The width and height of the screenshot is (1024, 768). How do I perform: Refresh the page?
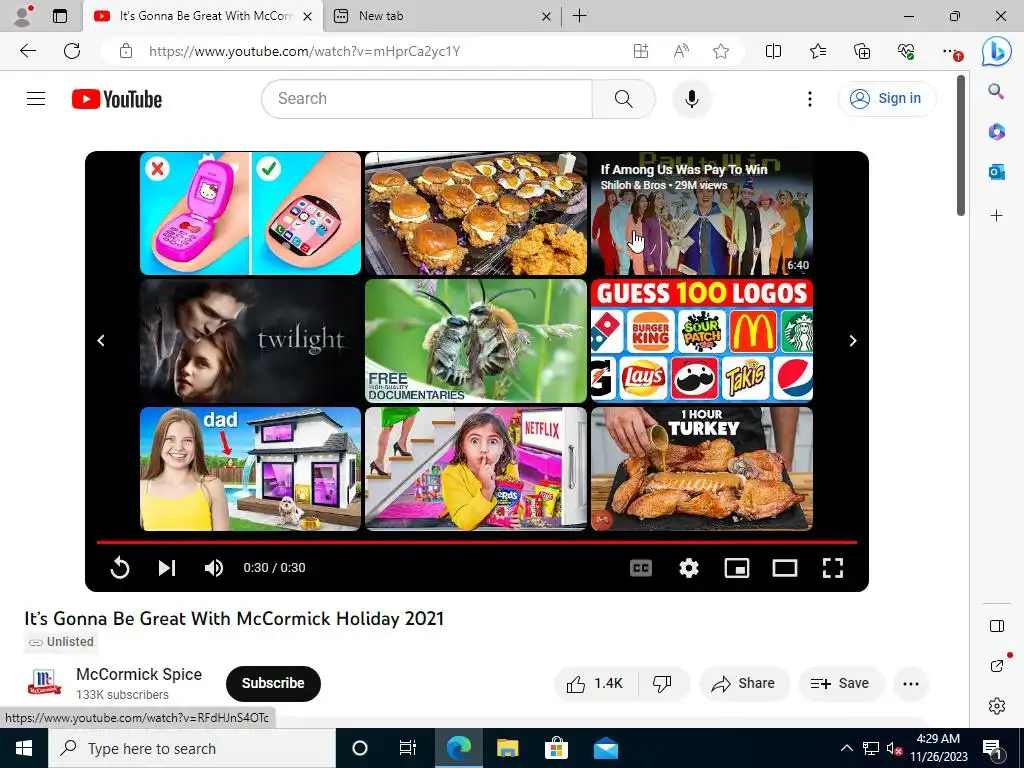point(72,51)
